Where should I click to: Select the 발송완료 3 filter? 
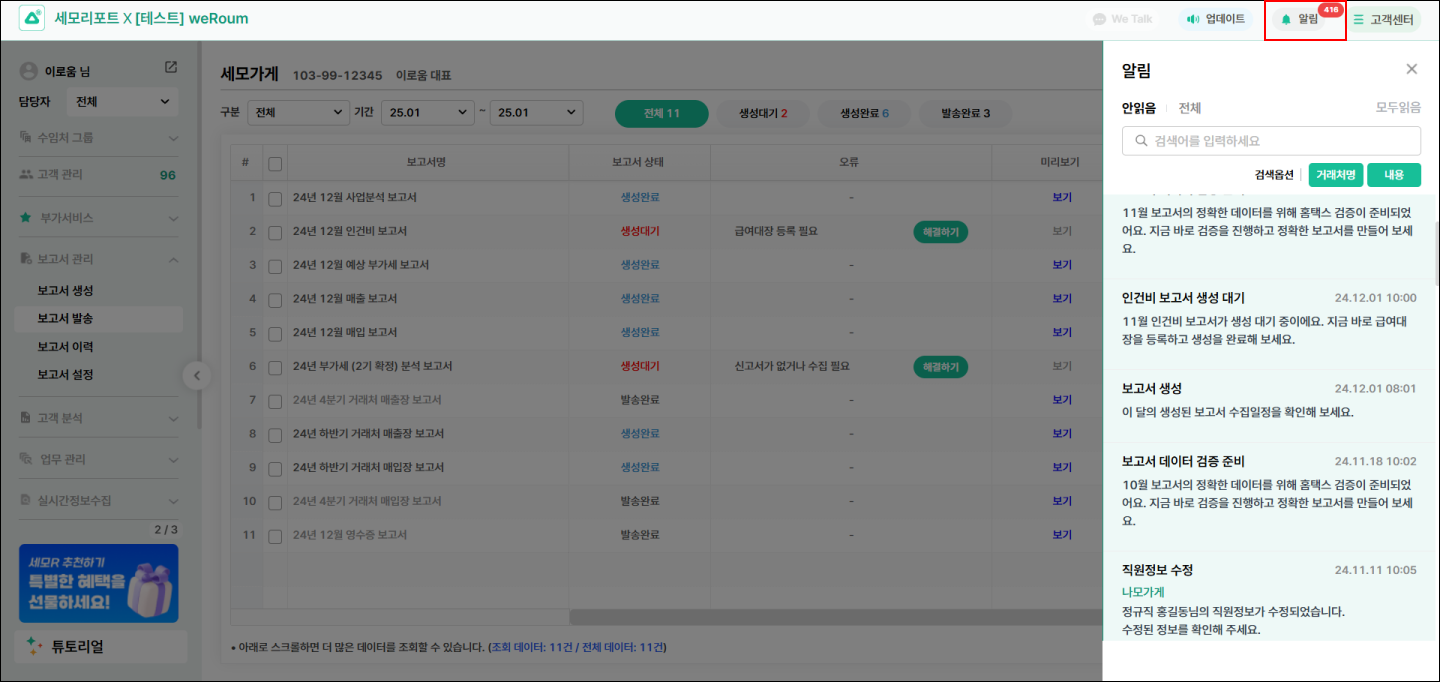[965, 113]
